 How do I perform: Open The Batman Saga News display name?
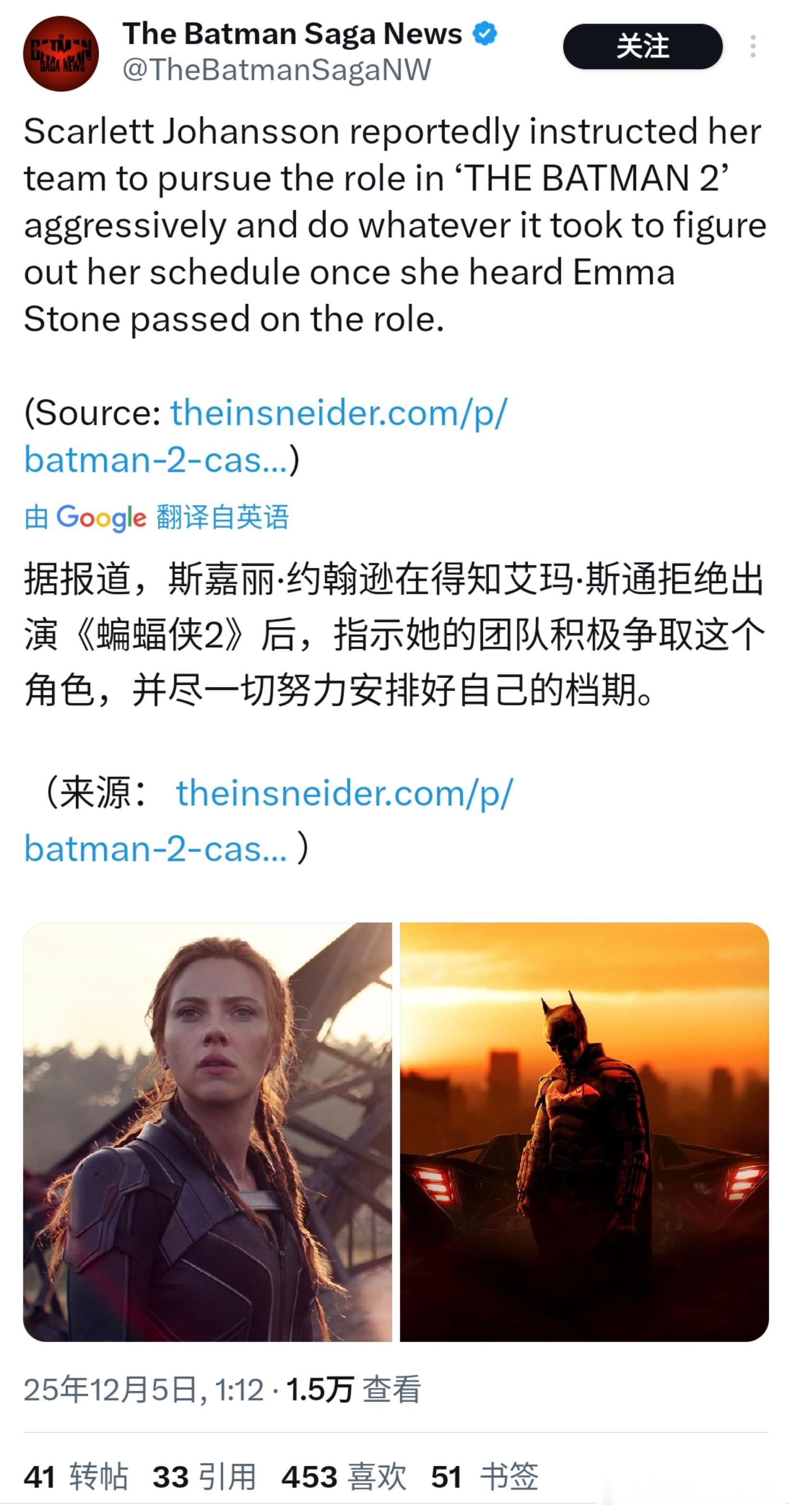292,34
